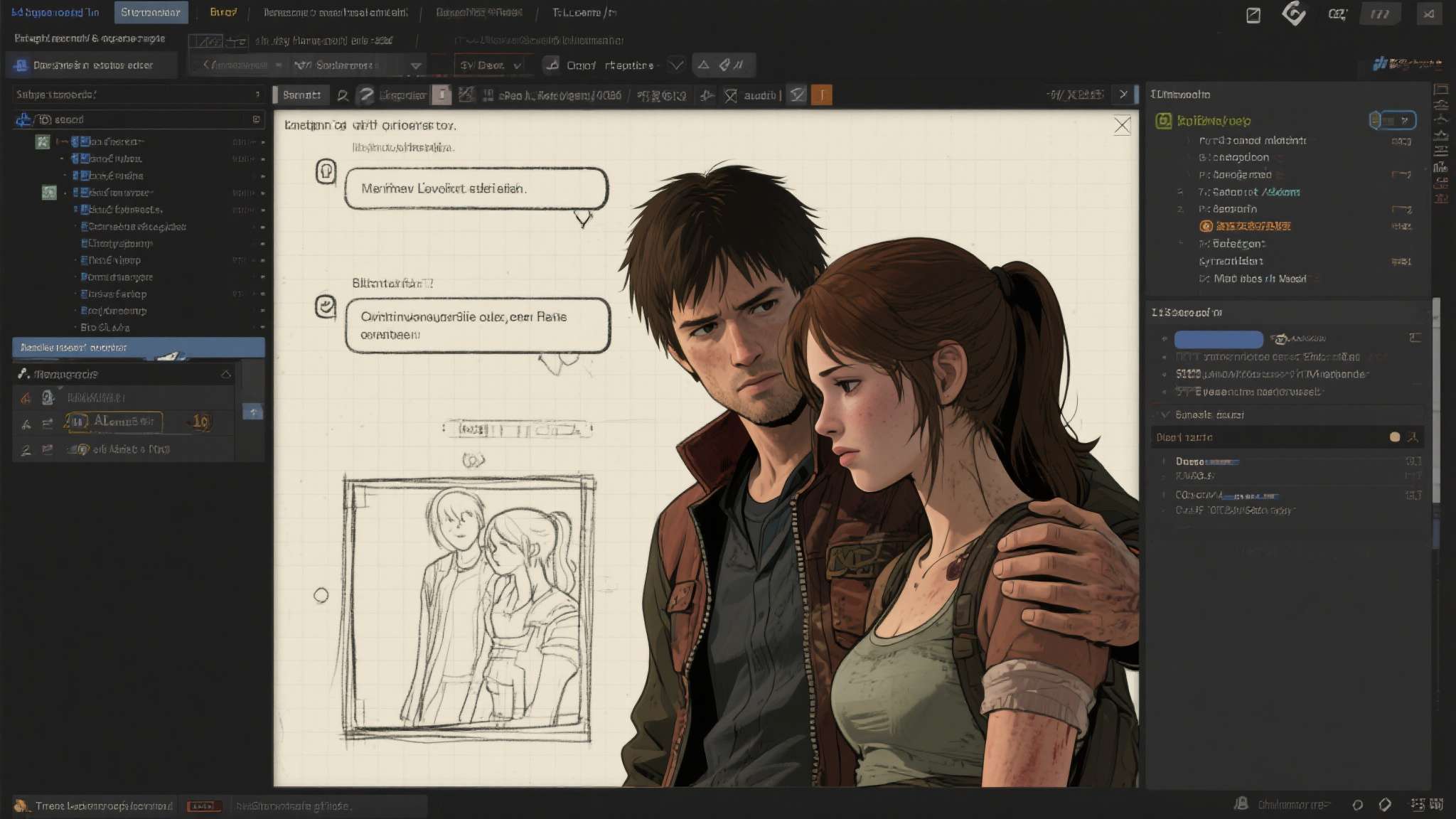Screen dimensions: 1456x819
Task: Click the speech-bubble icon beside the first dialogue box
Action: [326, 171]
